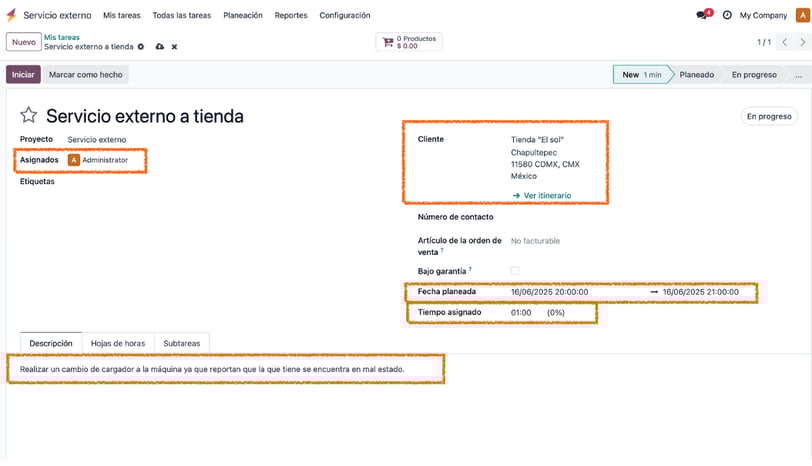812x466 pixels.
Task: Open the Proyecto field Servicio externo
Action: pos(97,140)
